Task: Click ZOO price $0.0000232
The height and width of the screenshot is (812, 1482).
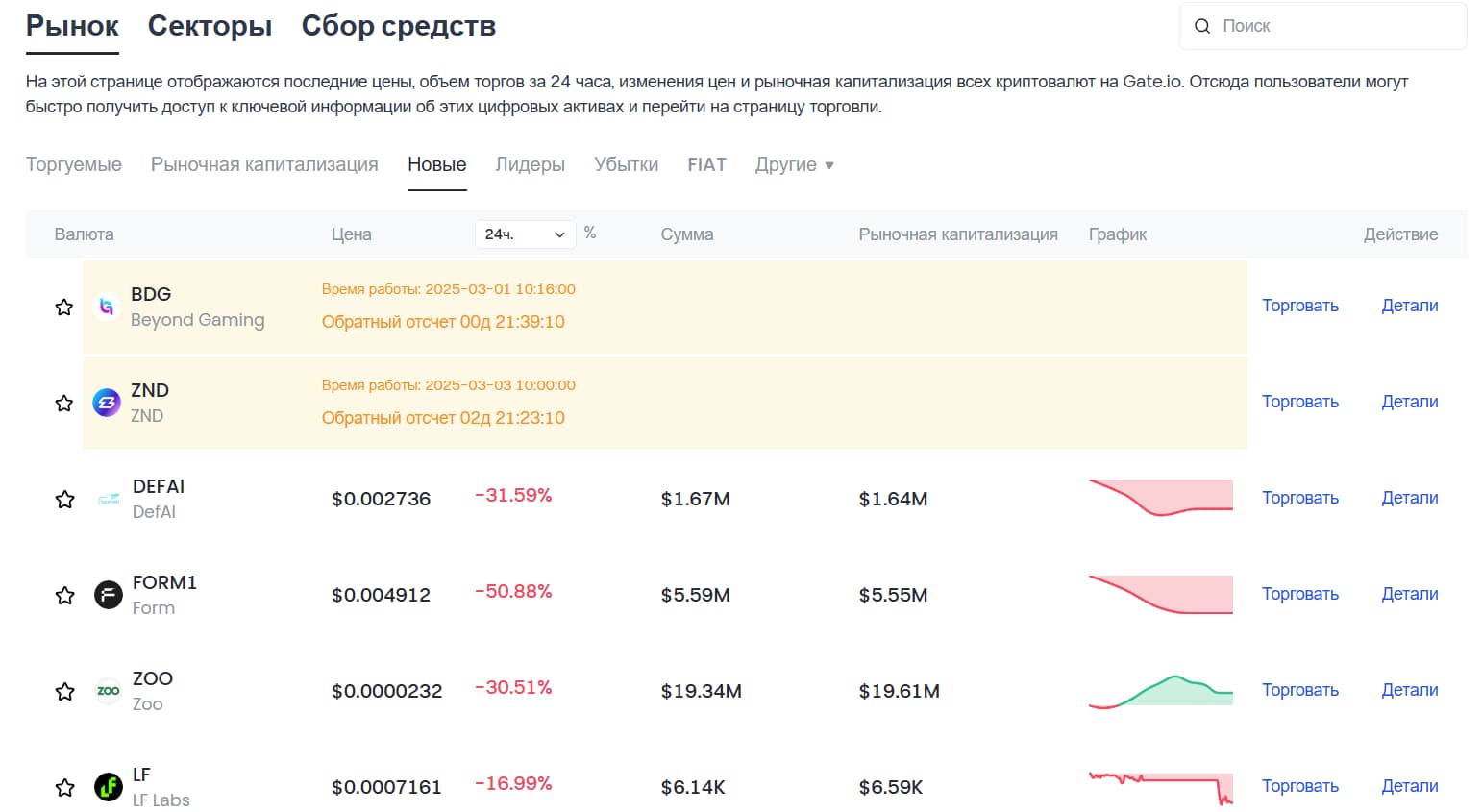Action: pos(387,691)
